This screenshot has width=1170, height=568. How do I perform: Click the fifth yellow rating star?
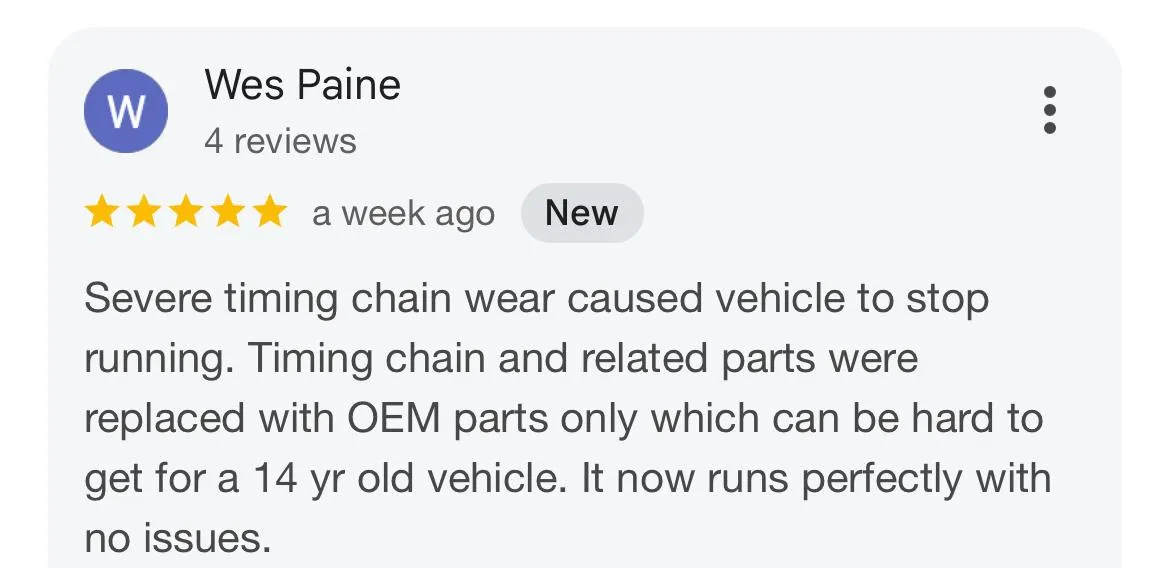point(269,213)
